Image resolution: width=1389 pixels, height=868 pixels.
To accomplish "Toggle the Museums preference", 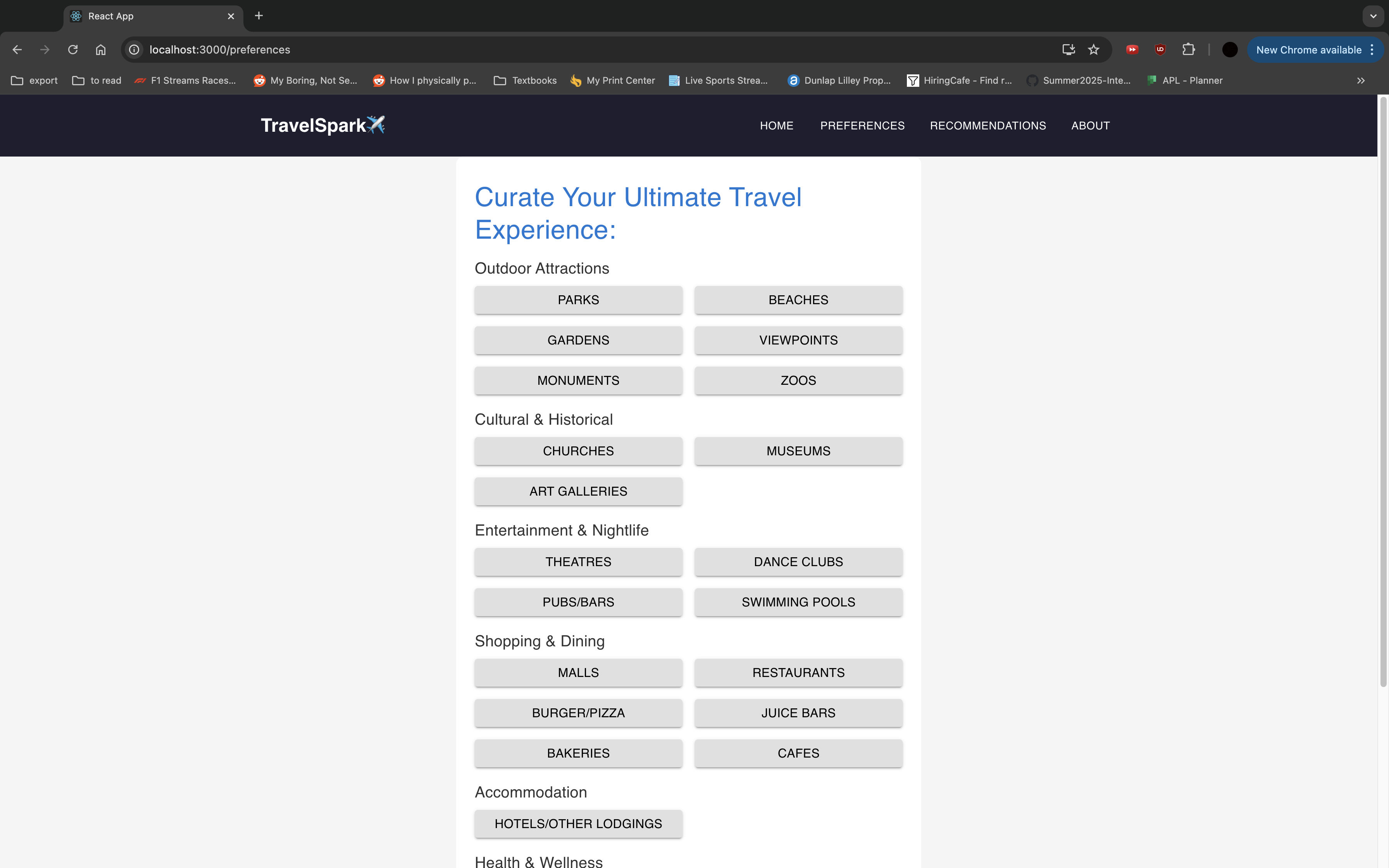I will point(798,451).
